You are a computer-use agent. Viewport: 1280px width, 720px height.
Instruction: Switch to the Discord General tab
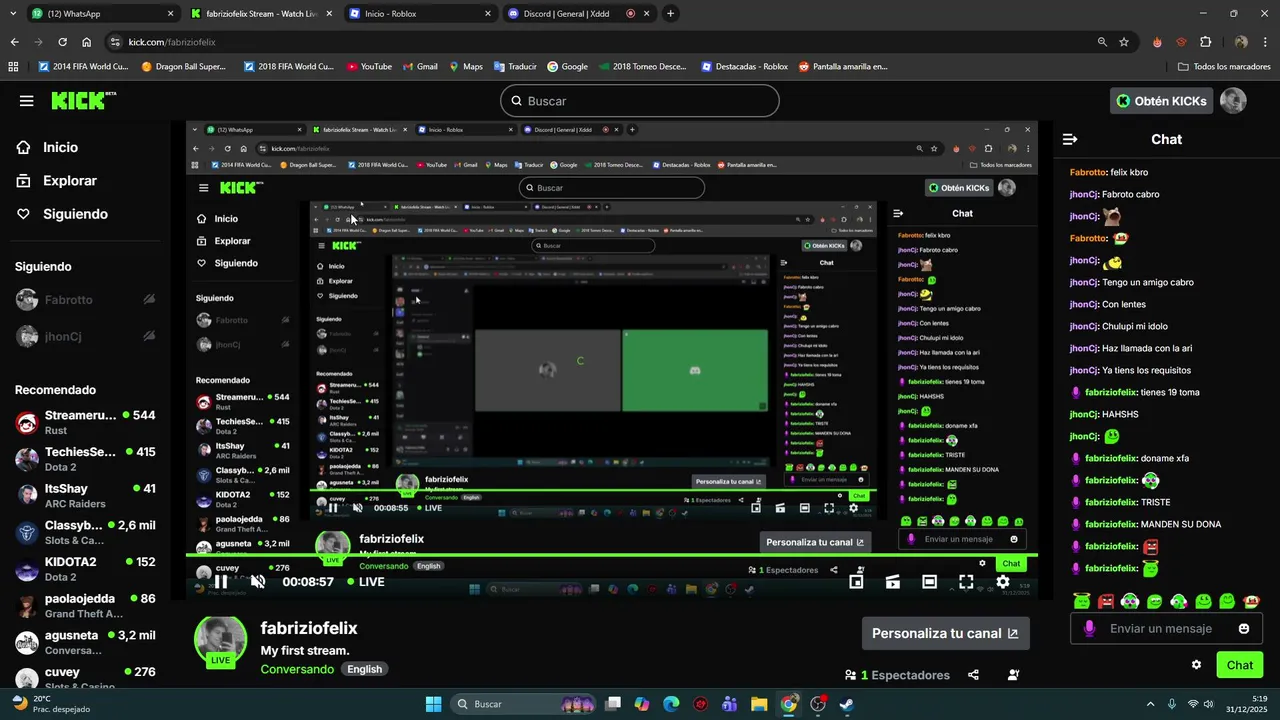(x=578, y=14)
